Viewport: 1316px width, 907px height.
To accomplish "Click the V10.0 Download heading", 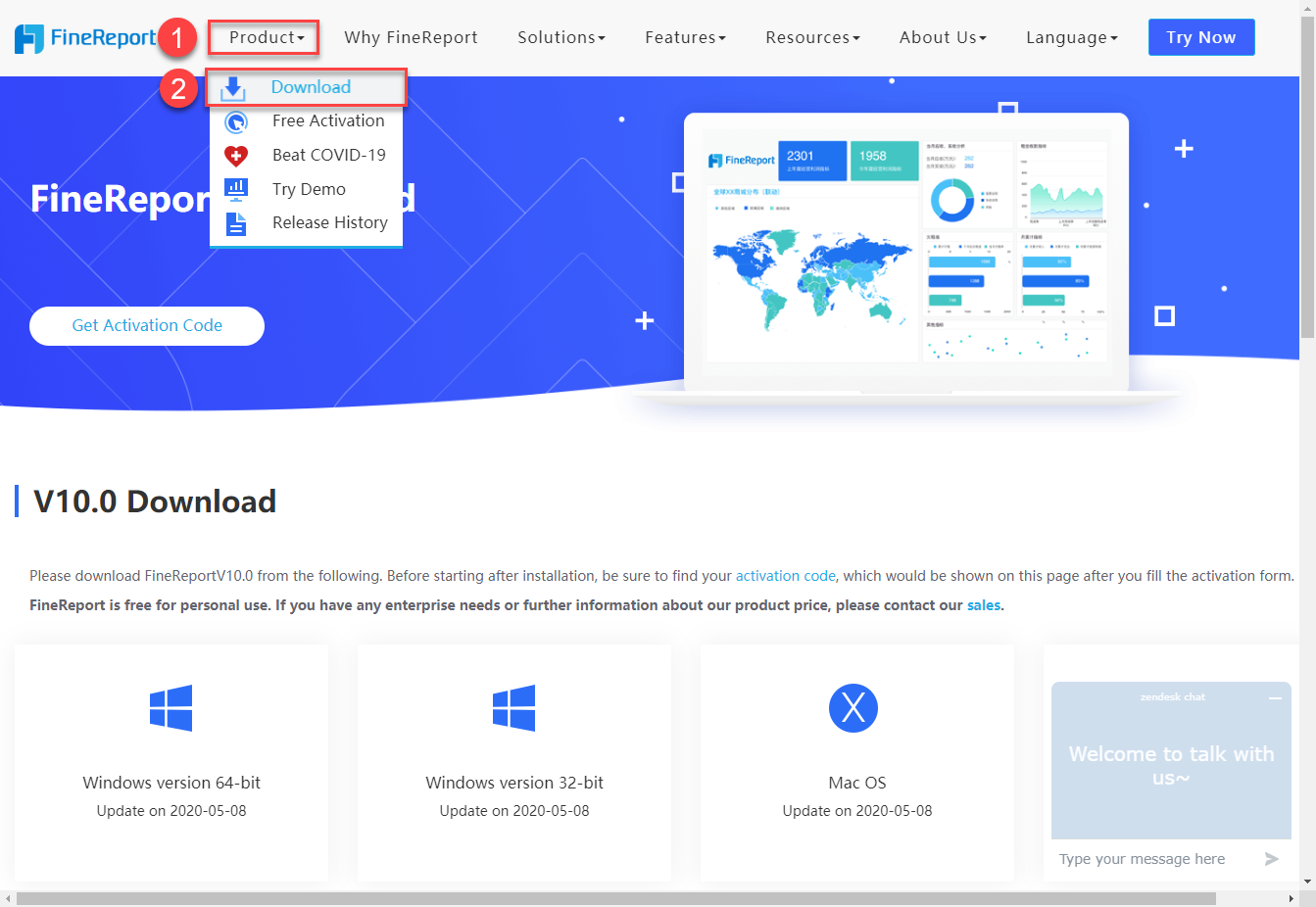I will click(x=155, y=501).
